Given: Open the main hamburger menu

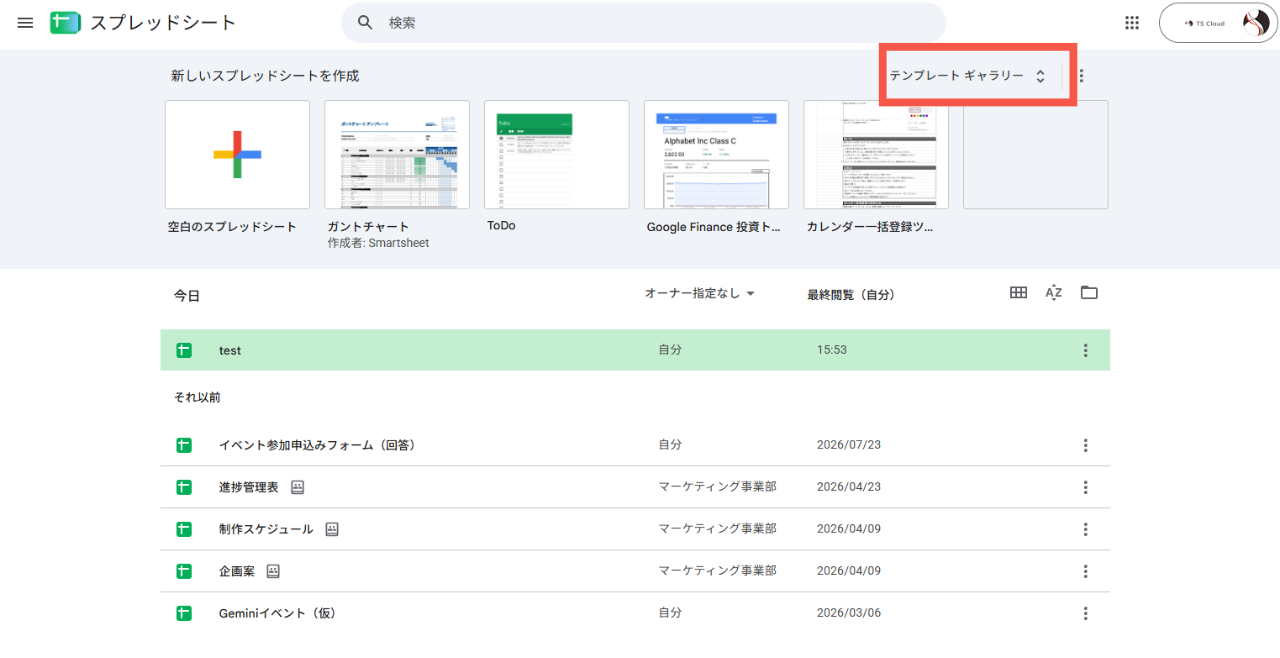Looking at the screenshot, I should coord(26,22).
